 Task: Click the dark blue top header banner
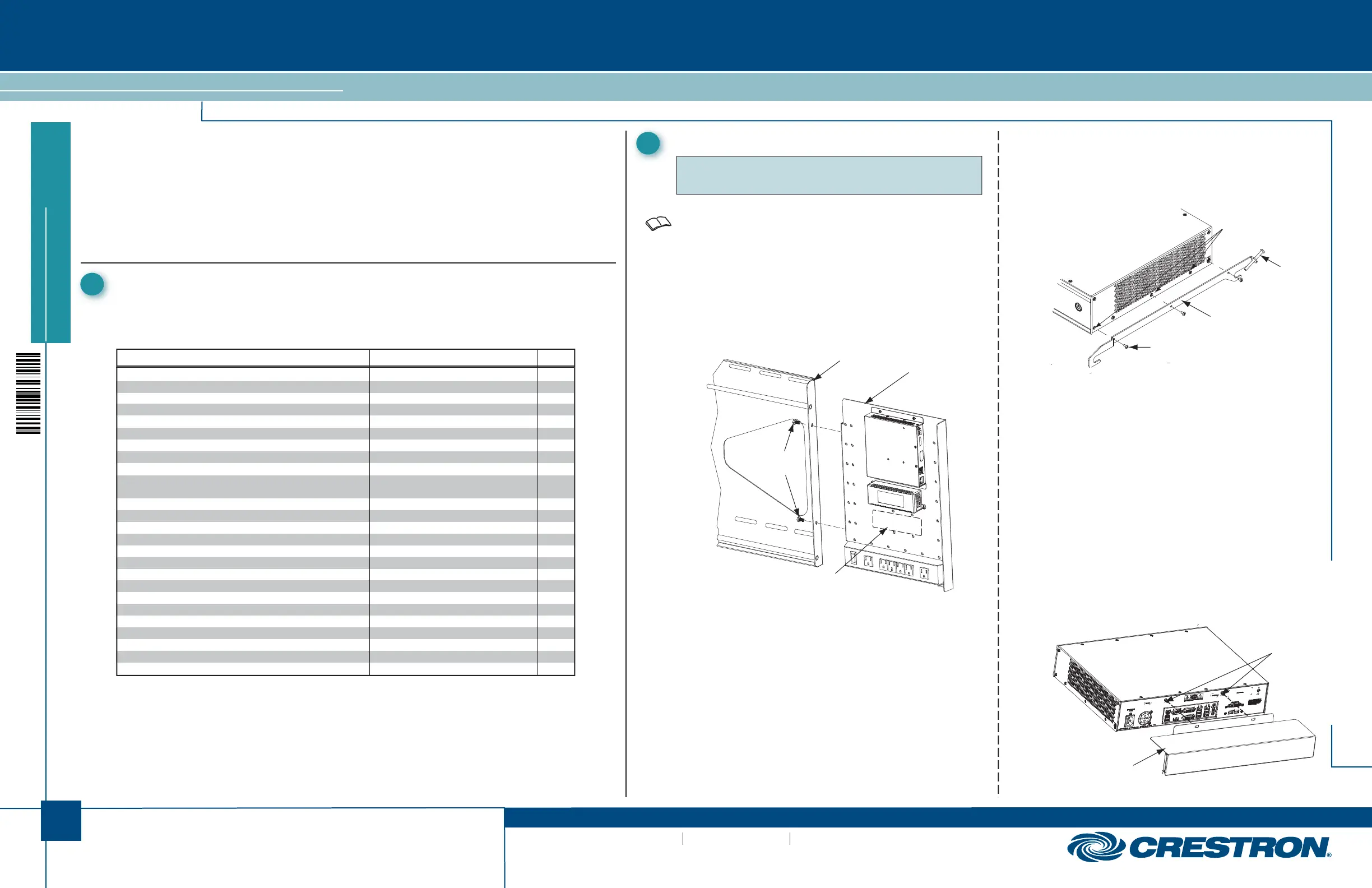tap(686, 35)
